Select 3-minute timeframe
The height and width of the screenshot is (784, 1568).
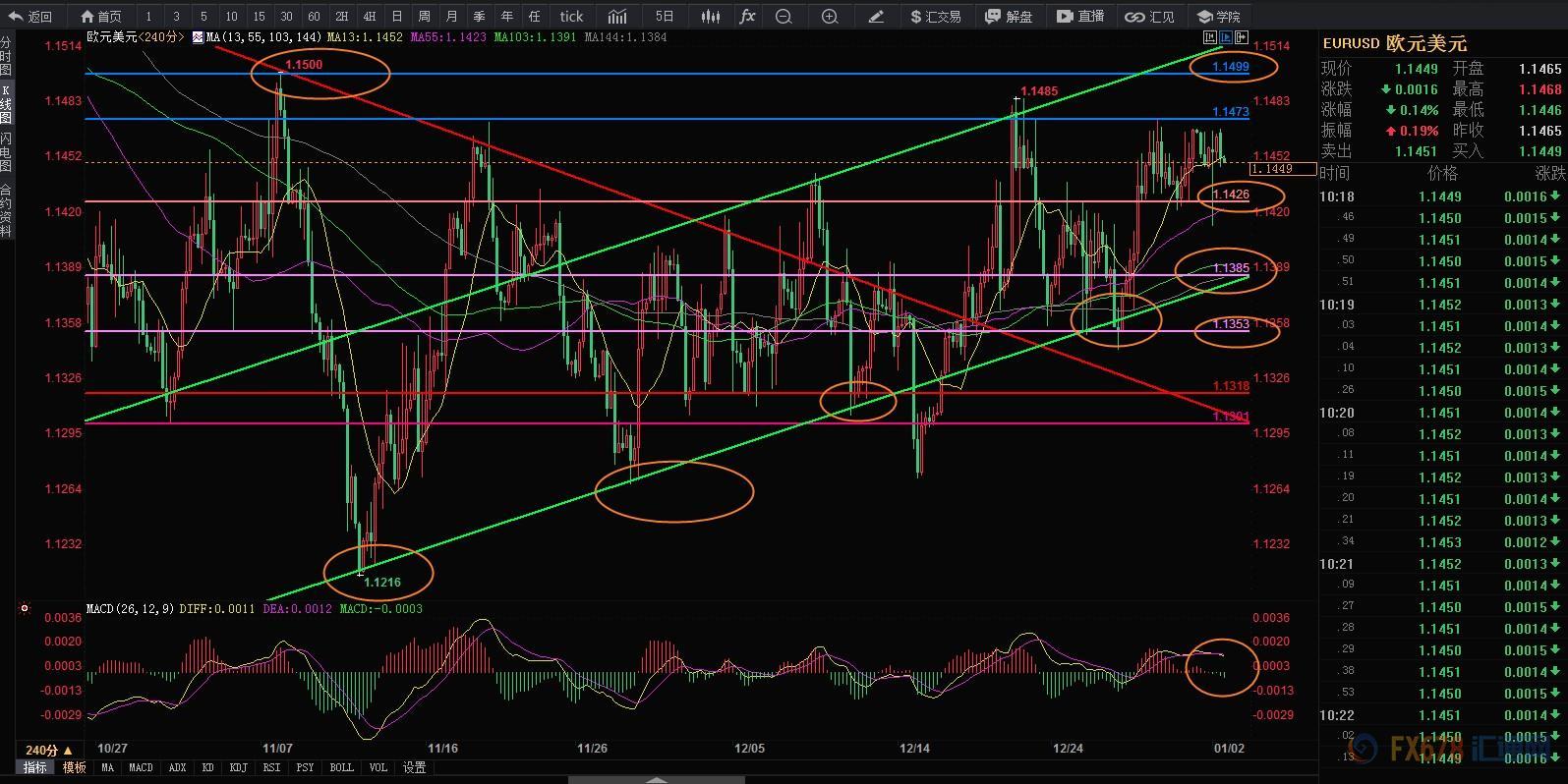point(176,16)
